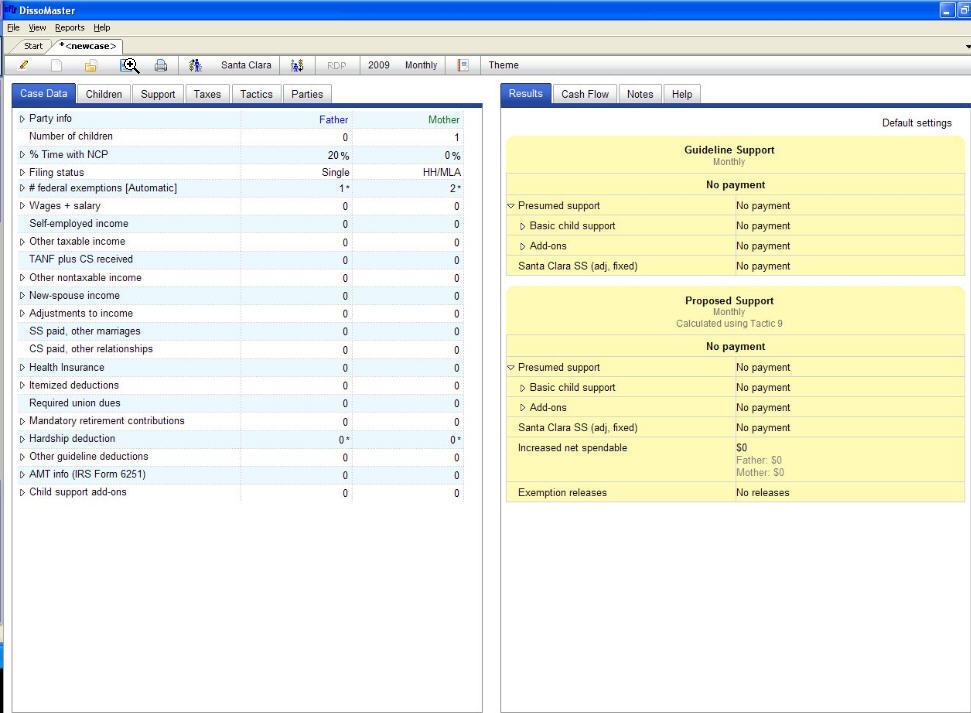971x713 pixels.
Task: Click the people icon left of RDP
Action: [x=297, y=65]
